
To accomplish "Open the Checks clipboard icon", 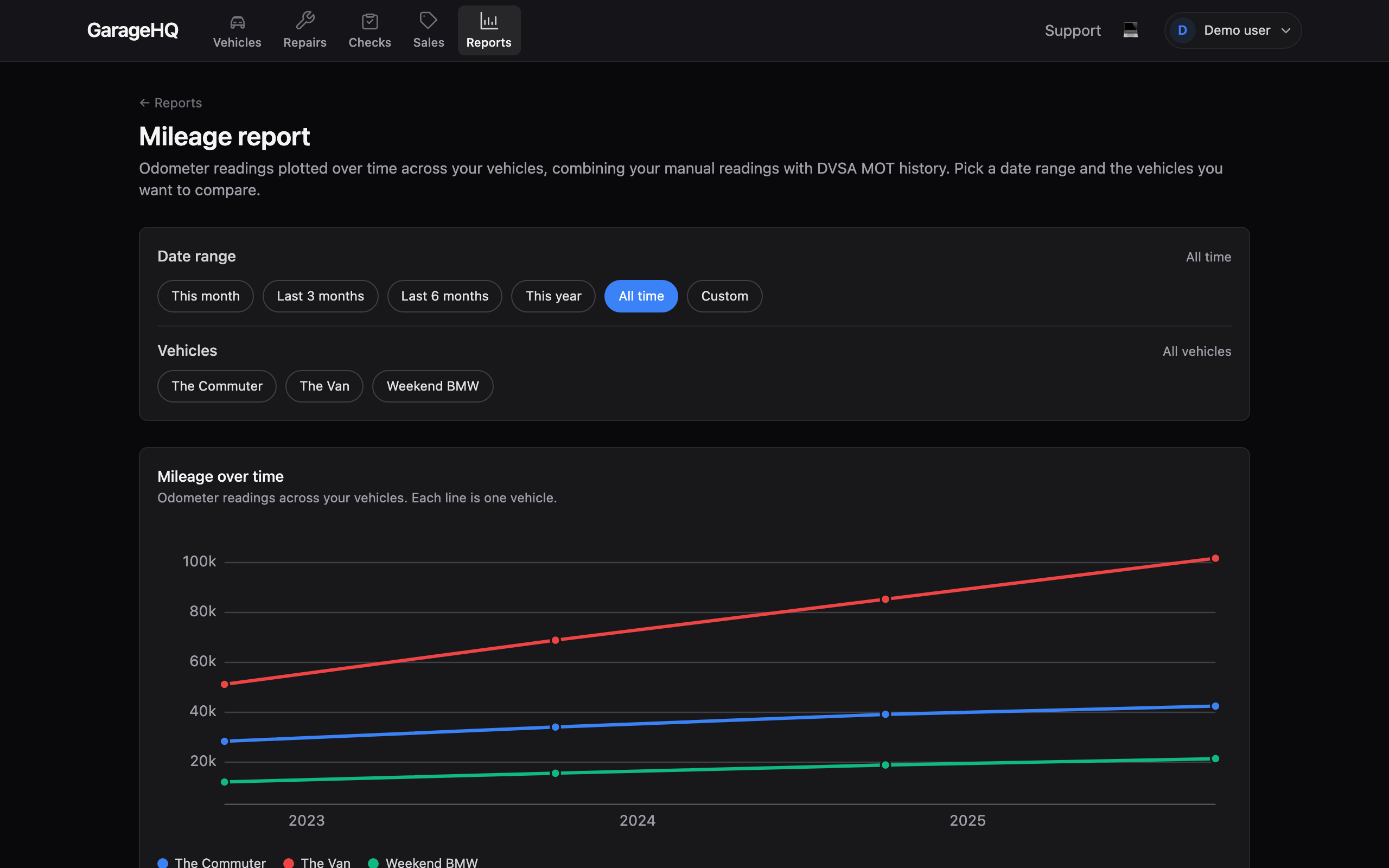I will (369, 22).
